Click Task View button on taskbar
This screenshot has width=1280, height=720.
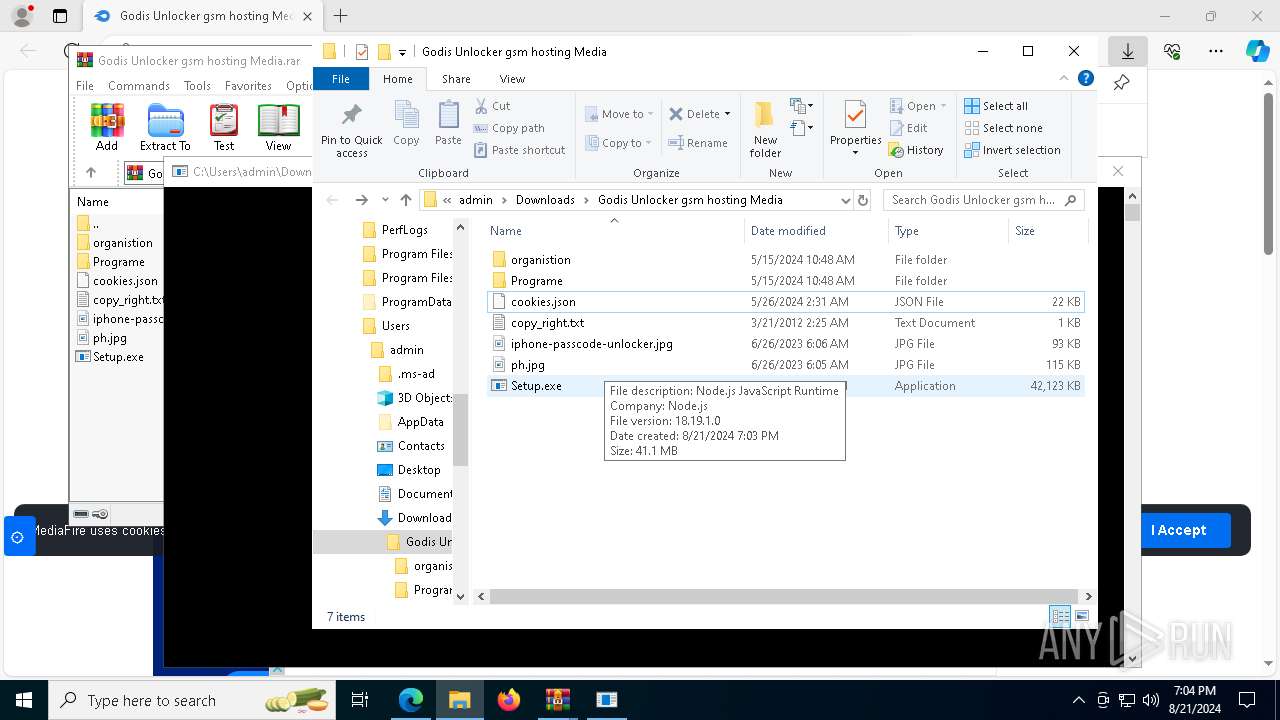(360, 700)
